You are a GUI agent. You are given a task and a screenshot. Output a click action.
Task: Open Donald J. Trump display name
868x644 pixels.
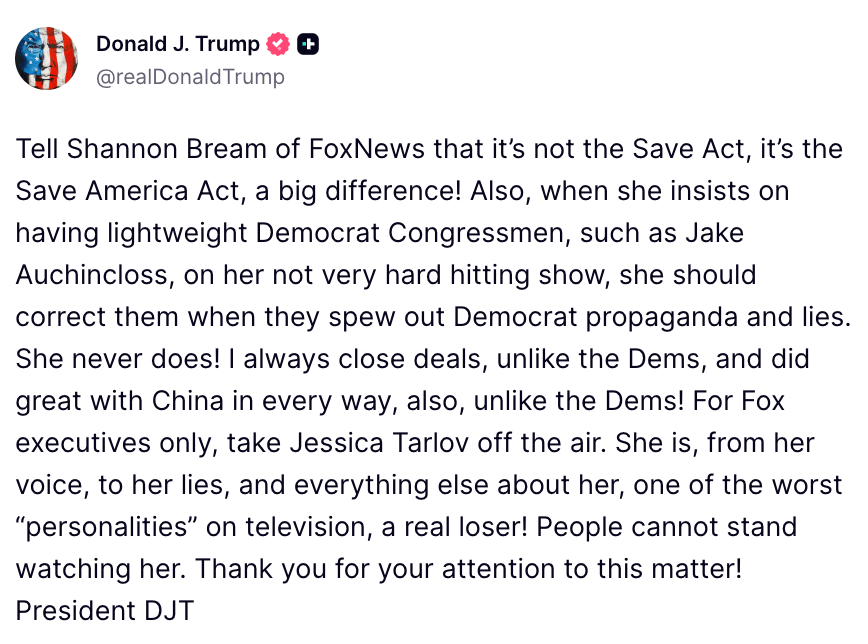pyautogui.click(x=178, y=44)
